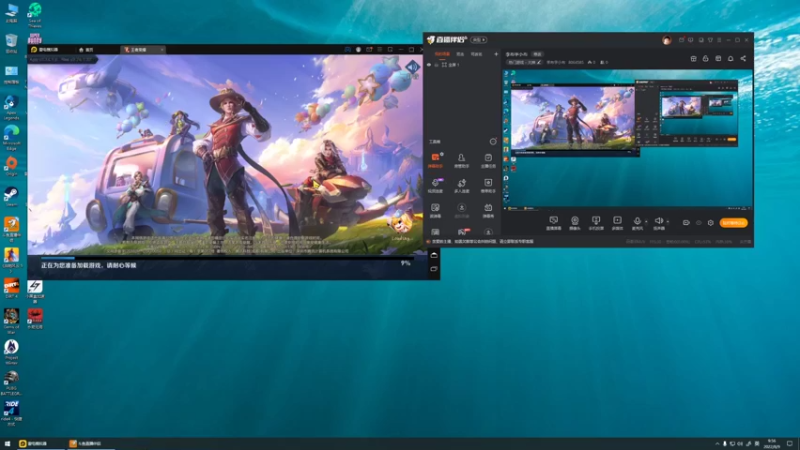The width and height of the screenshot is (800, 450).
Task: Open the hamburger menu in the streaming app title bar
Action: coord(719,40)
